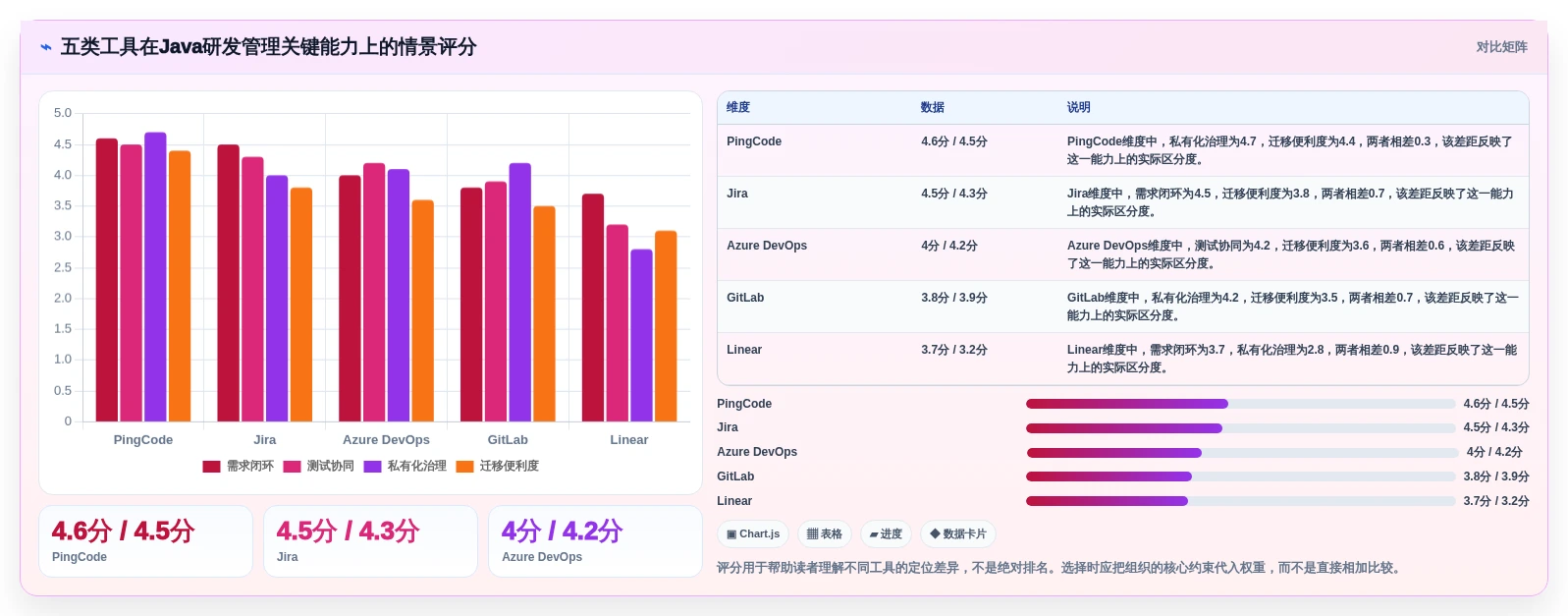Click the blue lightning icon beside the title
Screen dimensions: 1568x616
[x=46, y=47]
